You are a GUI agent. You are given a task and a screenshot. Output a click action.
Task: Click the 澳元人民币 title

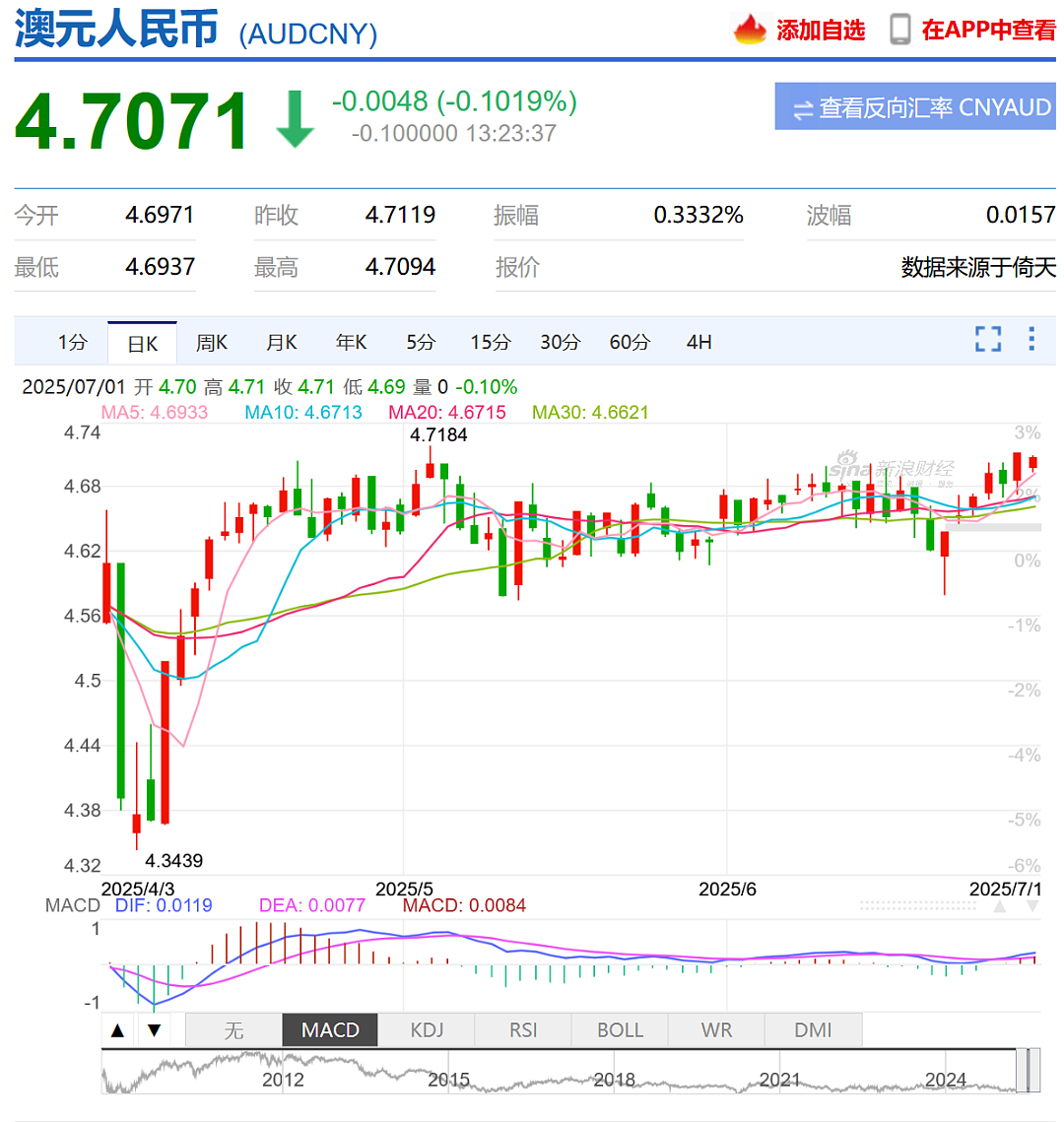116,30
